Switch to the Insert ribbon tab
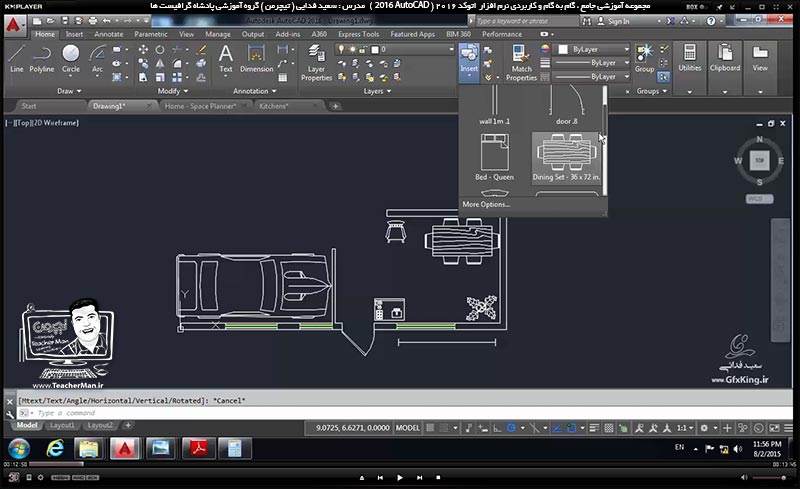This screenshot has height=489, width=800. coord(74,34)
